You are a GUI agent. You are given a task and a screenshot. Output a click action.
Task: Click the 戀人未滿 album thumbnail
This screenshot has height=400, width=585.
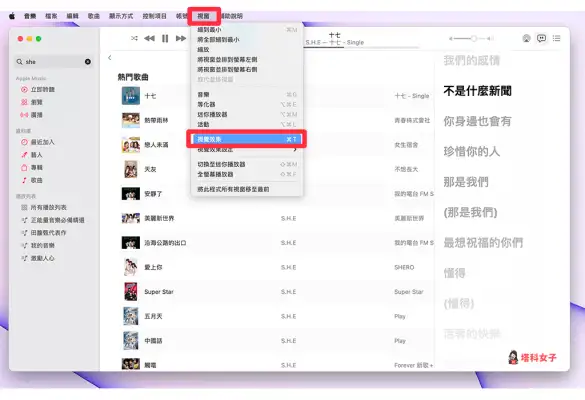pyautogui.click(x=131, y=145)
